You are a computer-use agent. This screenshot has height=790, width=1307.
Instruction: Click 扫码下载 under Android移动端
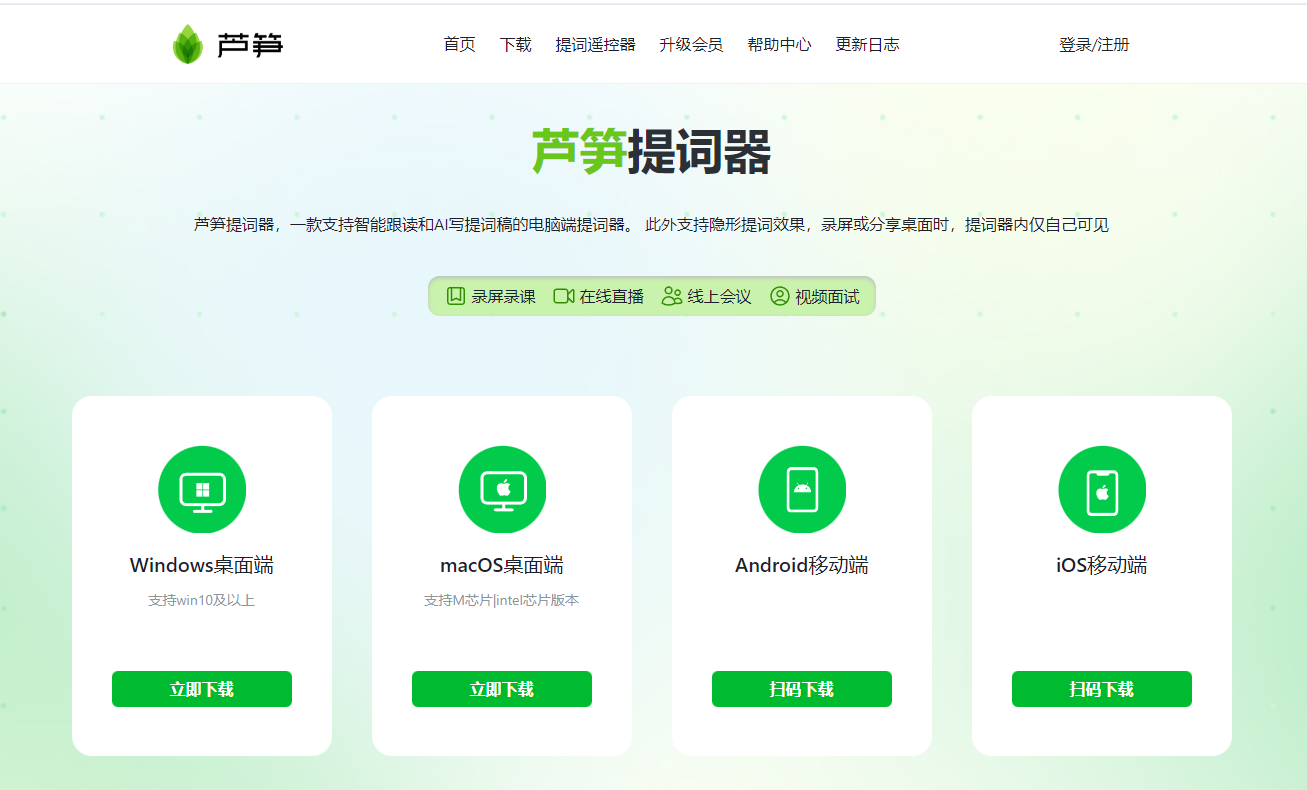[801, 689]
